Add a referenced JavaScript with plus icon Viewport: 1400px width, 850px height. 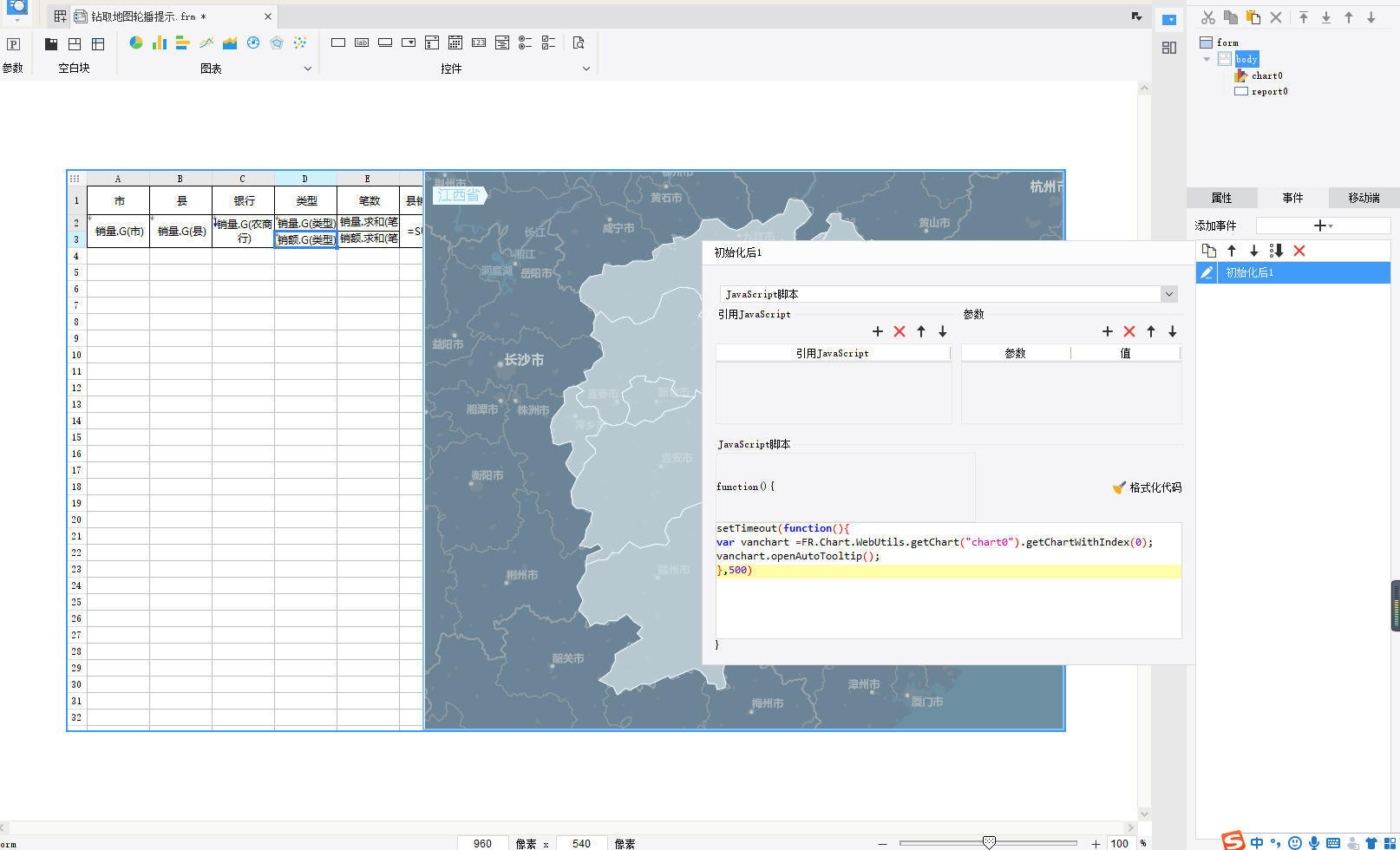[878, 331]
